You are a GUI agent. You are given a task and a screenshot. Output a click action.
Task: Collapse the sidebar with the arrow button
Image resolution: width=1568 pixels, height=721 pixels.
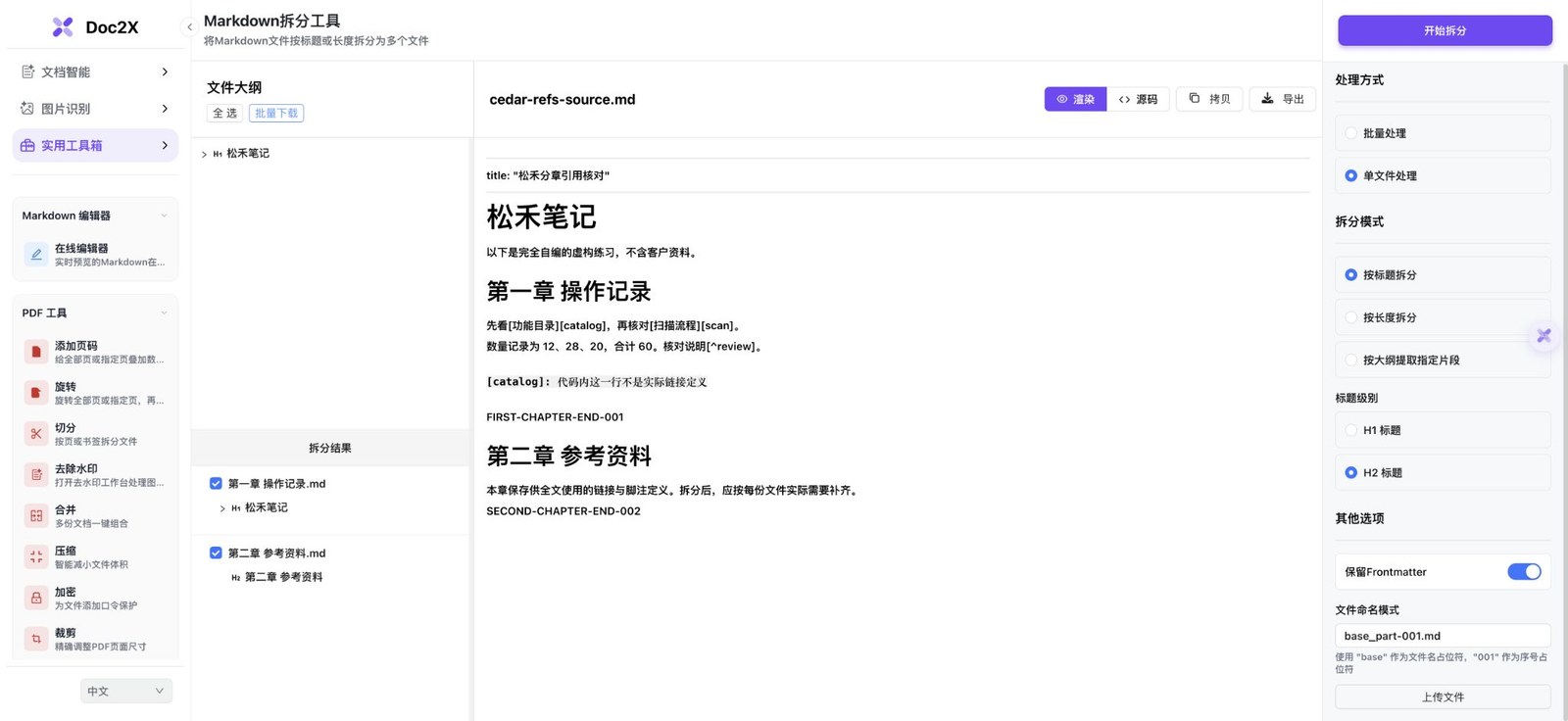click(189, 27)
